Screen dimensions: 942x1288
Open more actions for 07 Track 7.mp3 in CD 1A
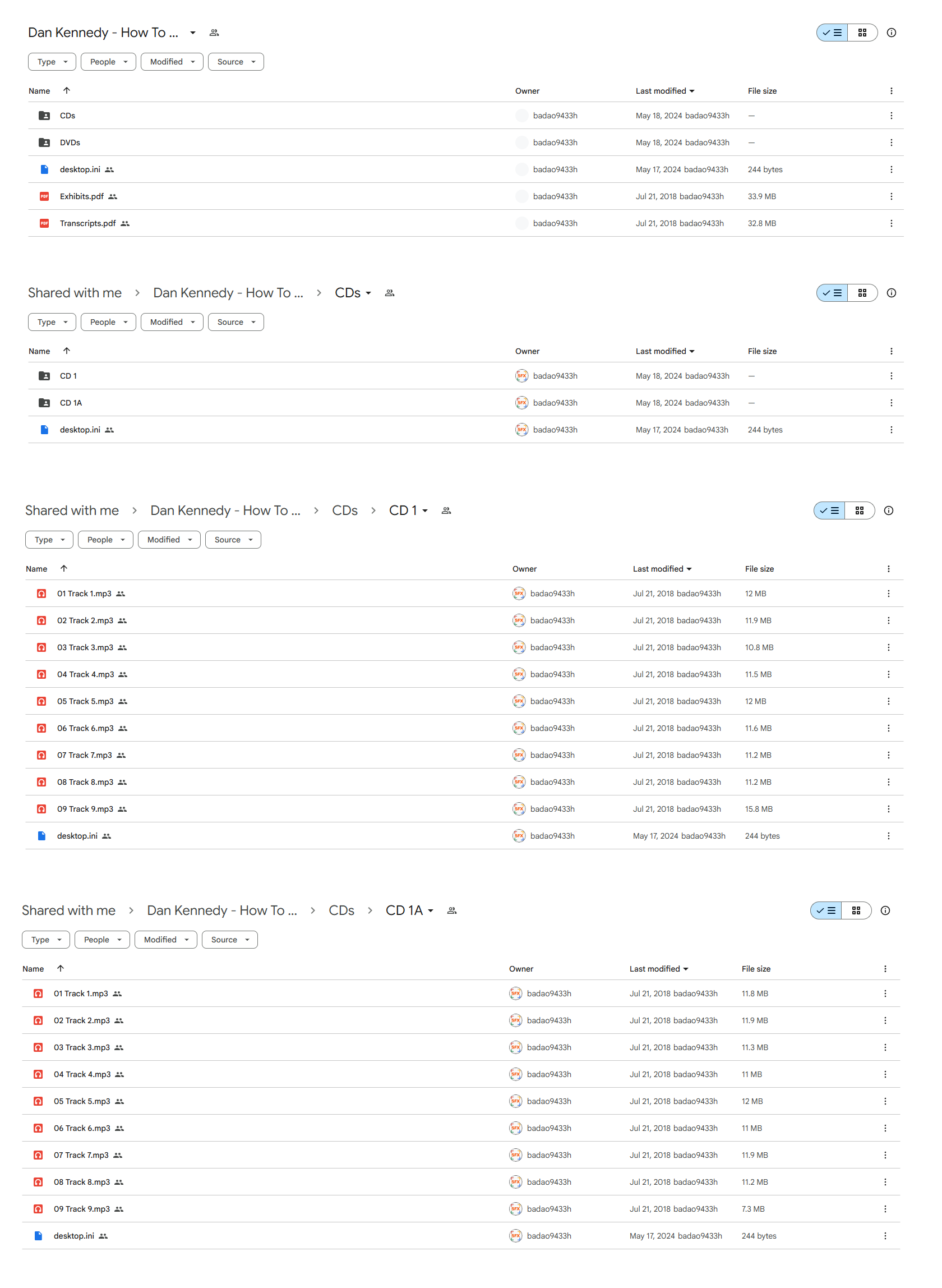tap(885, 1155)
